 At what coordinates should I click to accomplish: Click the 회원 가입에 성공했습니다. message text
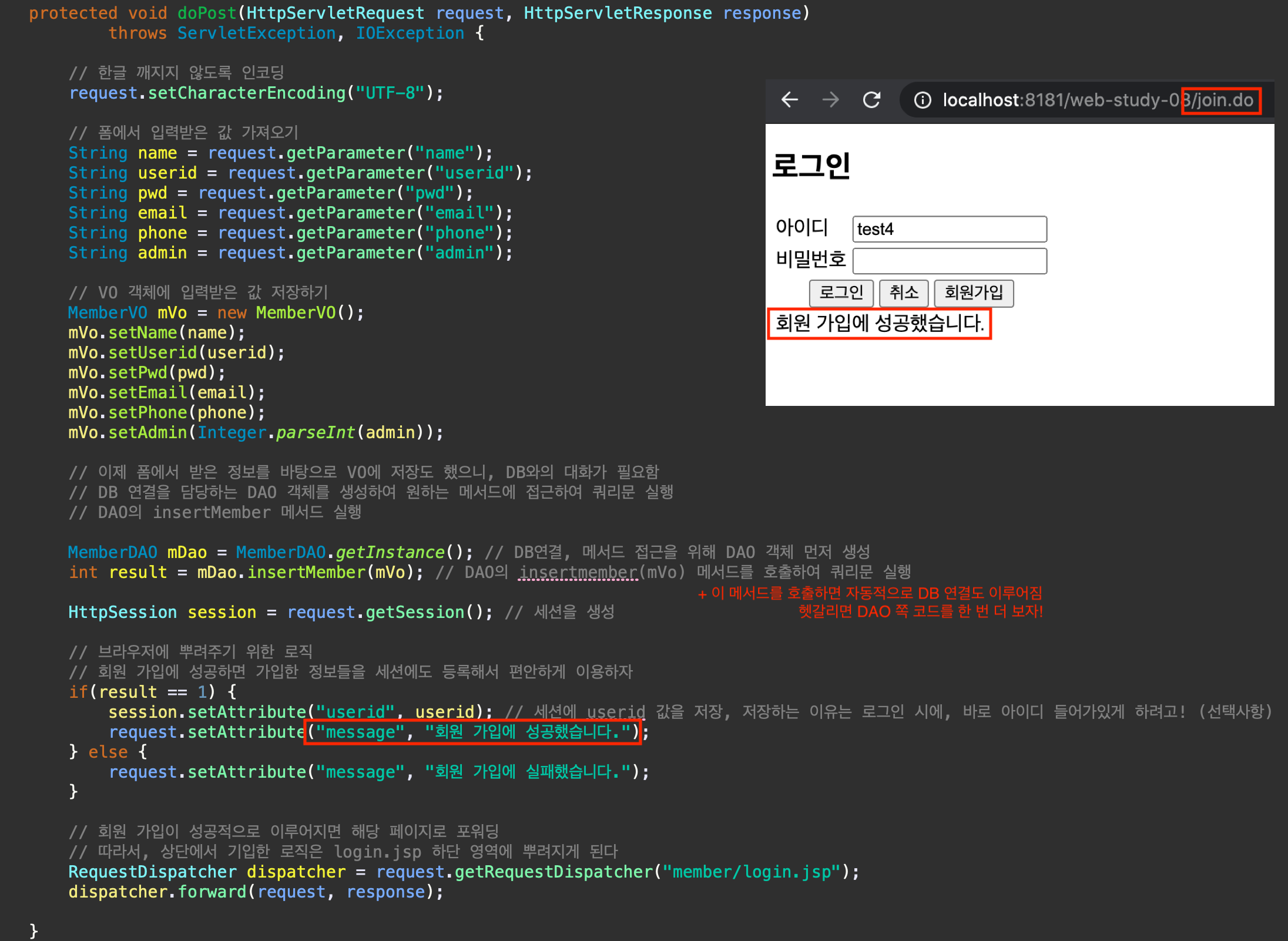879,323
